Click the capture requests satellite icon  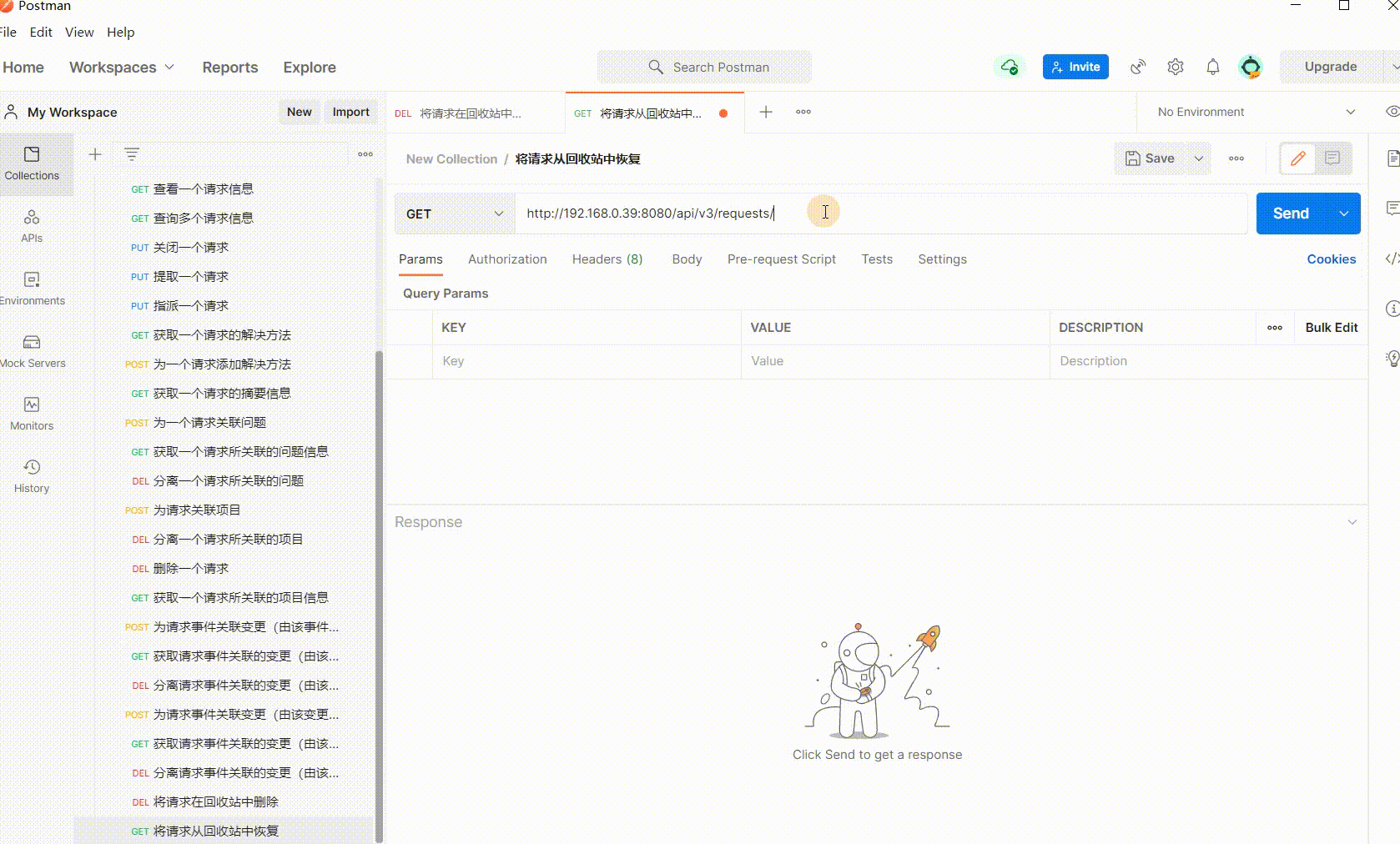tap(1138, 67)
